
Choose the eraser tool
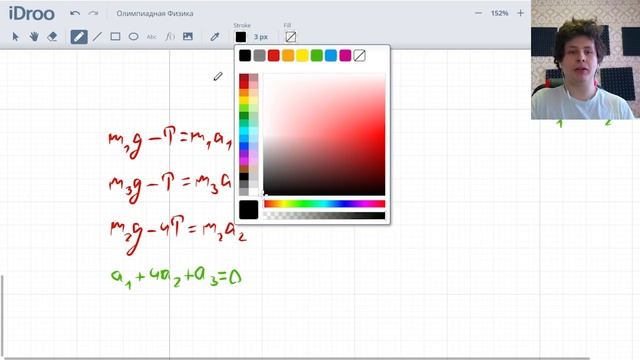pyautogui.click(x=52, y=37)
